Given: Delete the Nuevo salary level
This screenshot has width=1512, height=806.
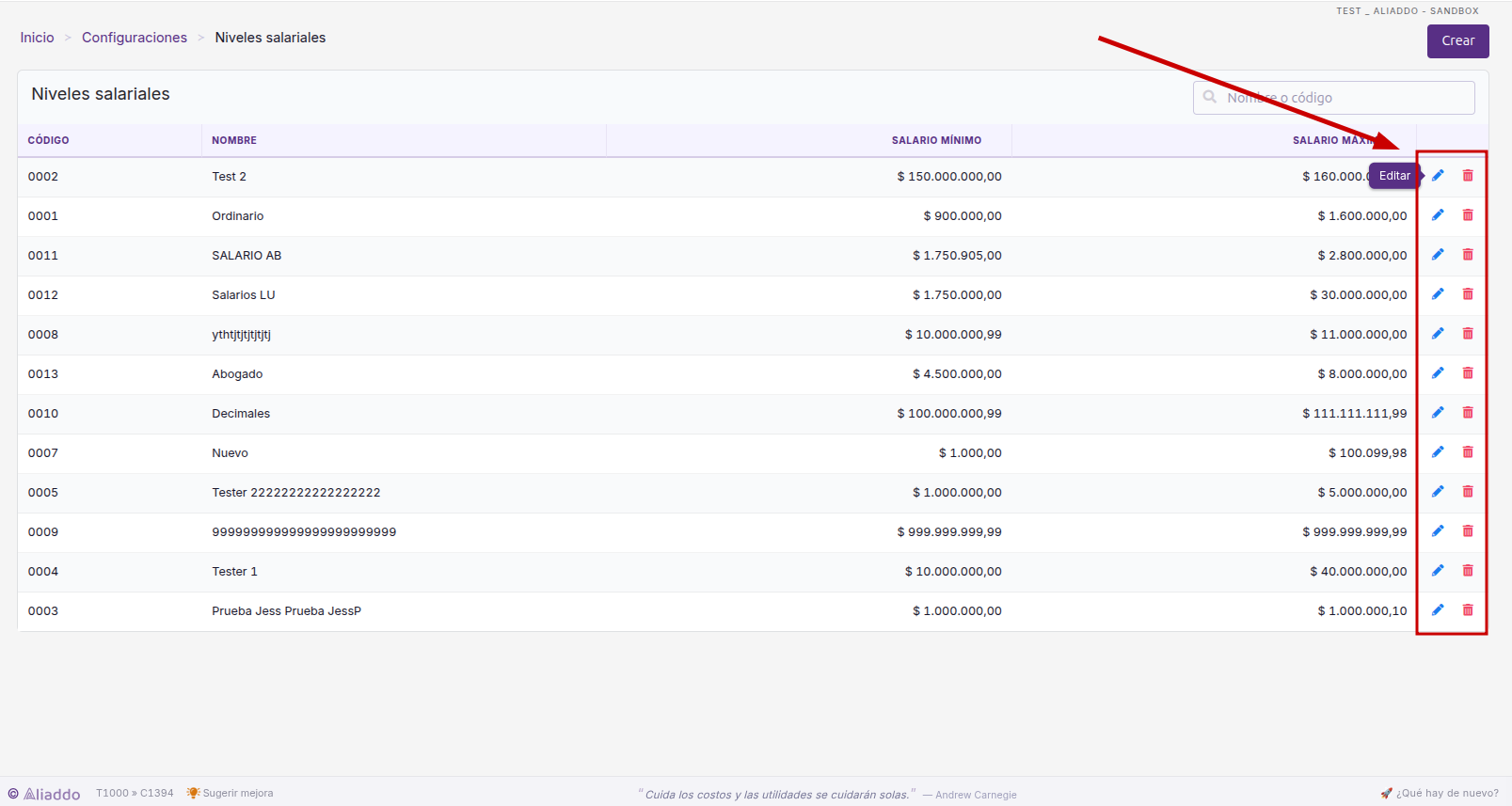Looking at the screenshot, I should pos(1468,452).
